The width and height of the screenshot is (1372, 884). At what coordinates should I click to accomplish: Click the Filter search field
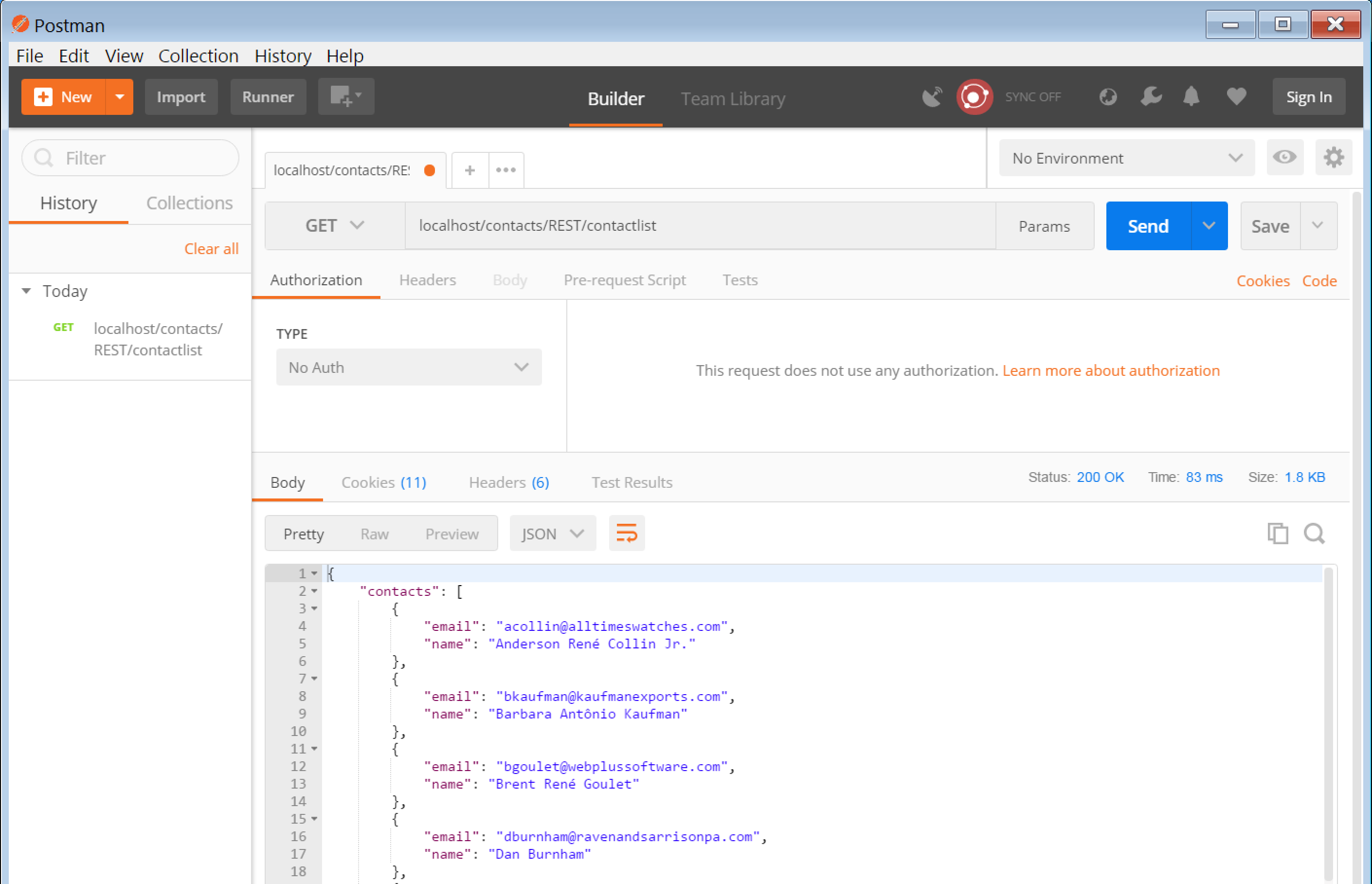coord(130,158)
